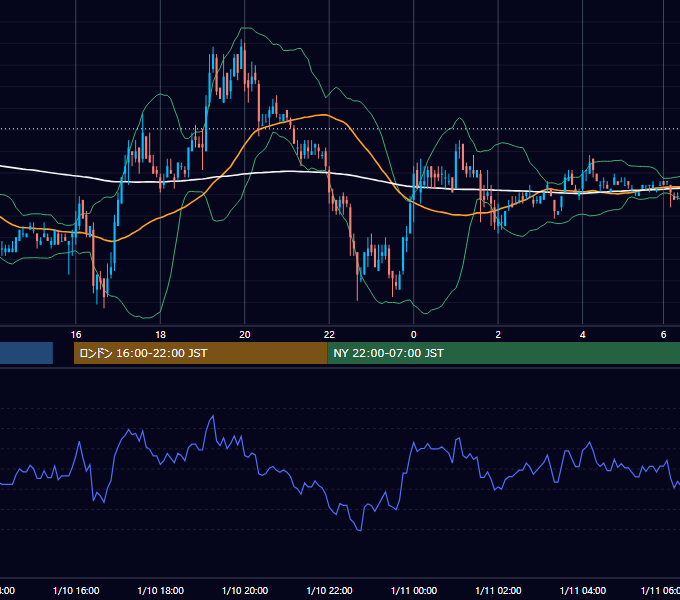Click the '1/11 04:00' label on the lower axis
Screen dimensions: 680x600
coord(582,591)
